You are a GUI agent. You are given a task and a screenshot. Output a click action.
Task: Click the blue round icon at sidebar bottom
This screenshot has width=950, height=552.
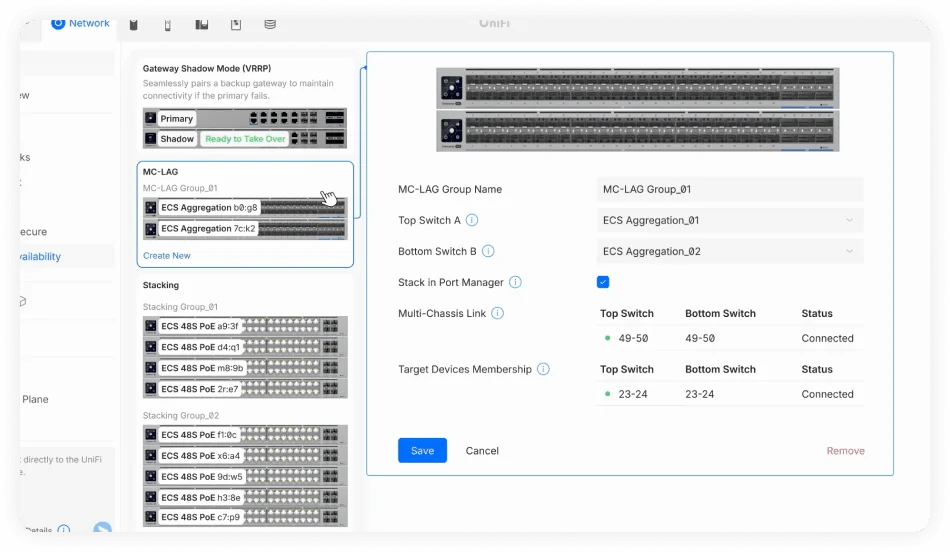click(102, 528)
